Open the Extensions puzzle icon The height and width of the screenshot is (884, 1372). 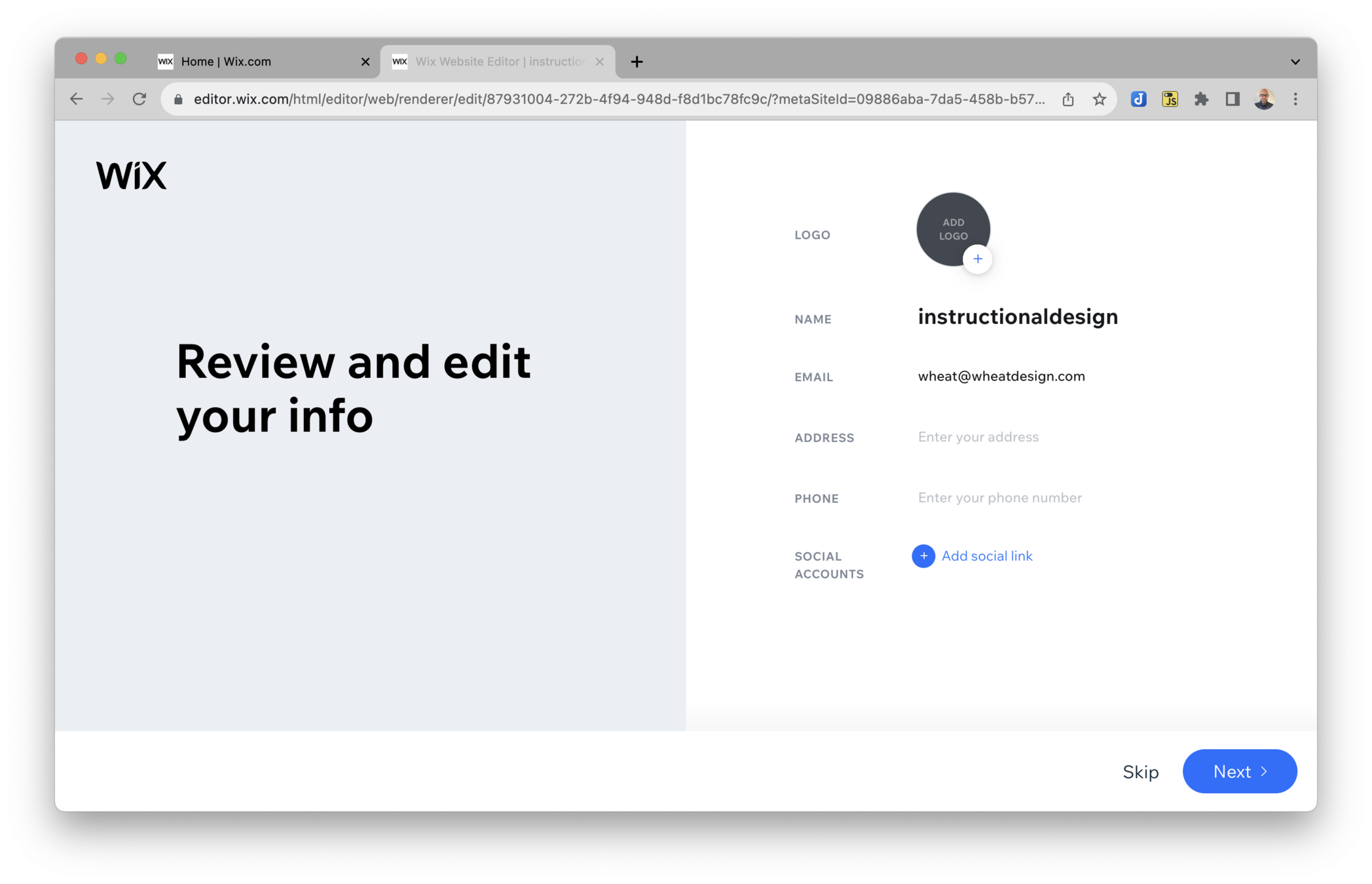coord(1201,100)
